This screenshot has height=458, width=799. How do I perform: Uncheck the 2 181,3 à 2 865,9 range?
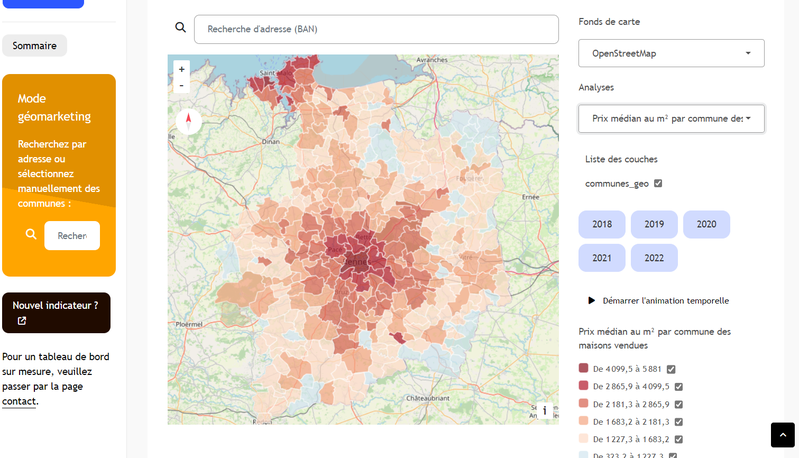tap(678, 404)
